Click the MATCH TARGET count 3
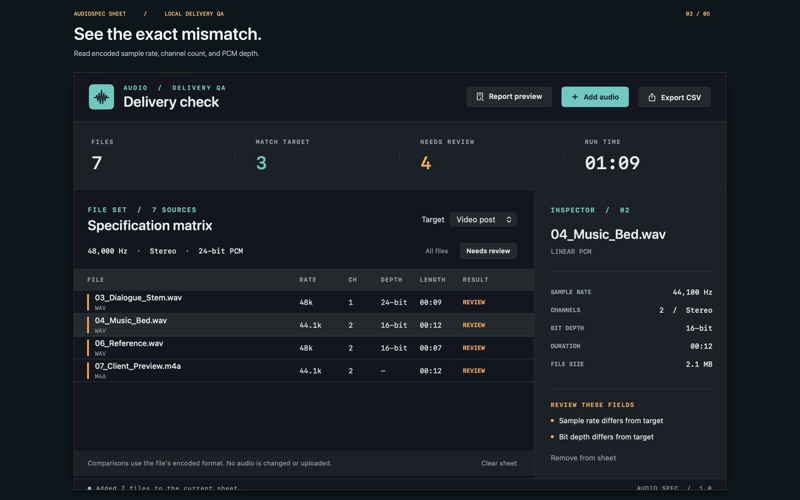 (x=261, y=163)
